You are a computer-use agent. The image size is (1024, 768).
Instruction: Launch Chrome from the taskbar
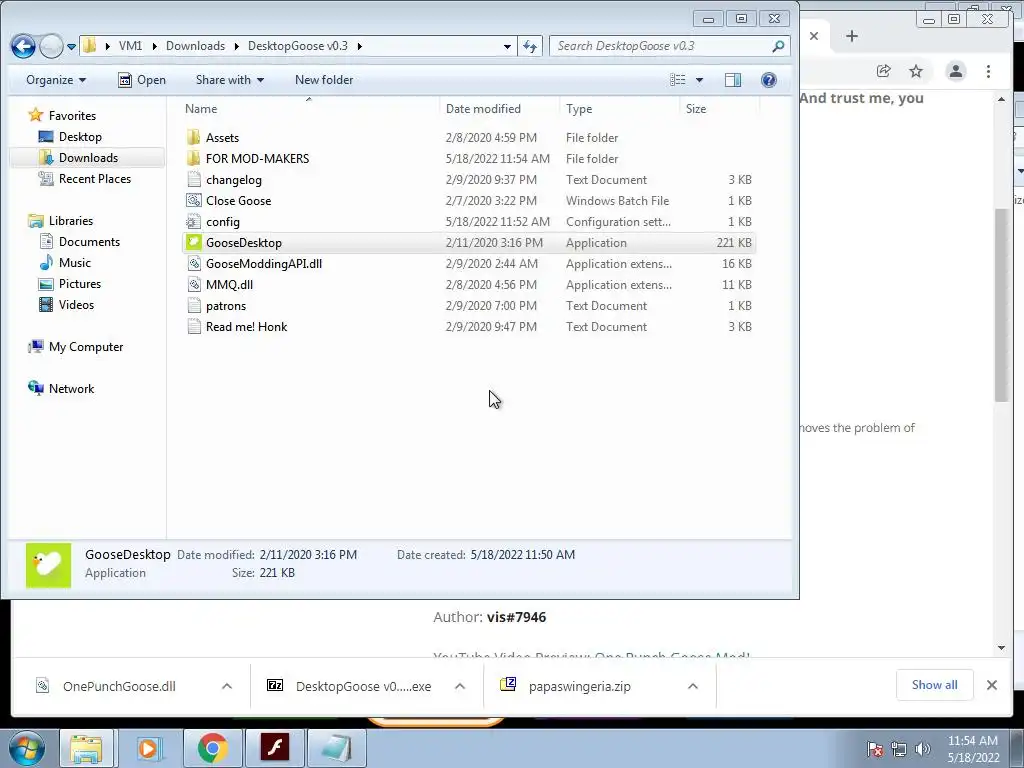[212, 748]
